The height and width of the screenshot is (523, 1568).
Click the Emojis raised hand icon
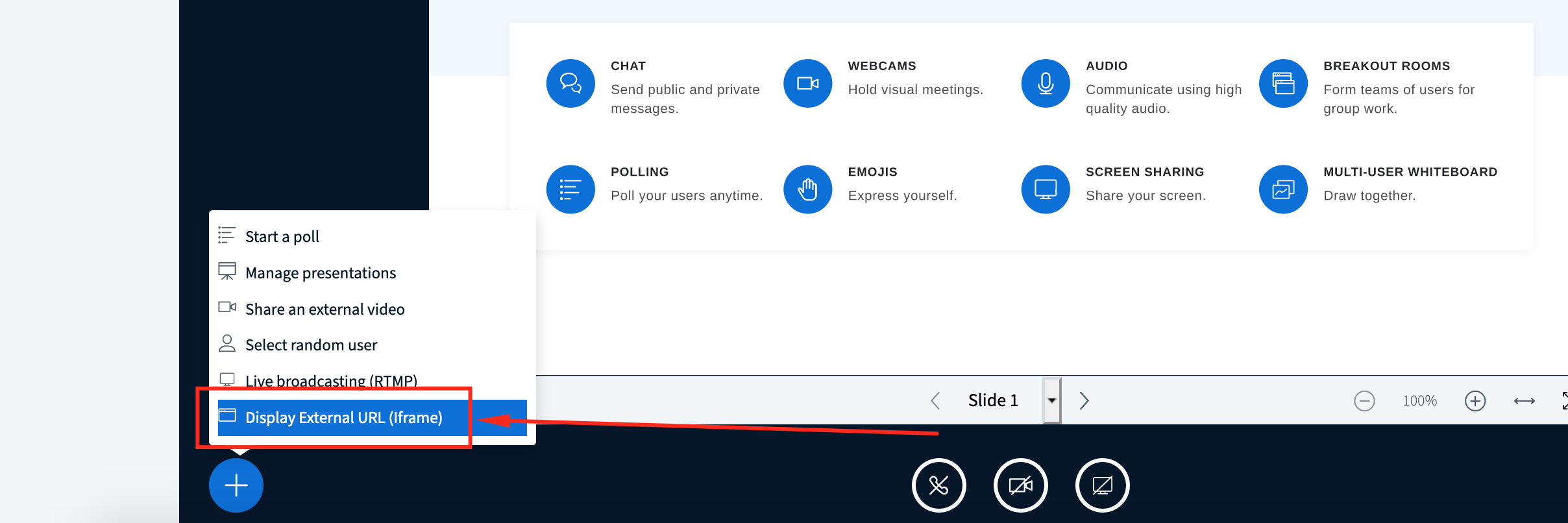coord(808,189)
